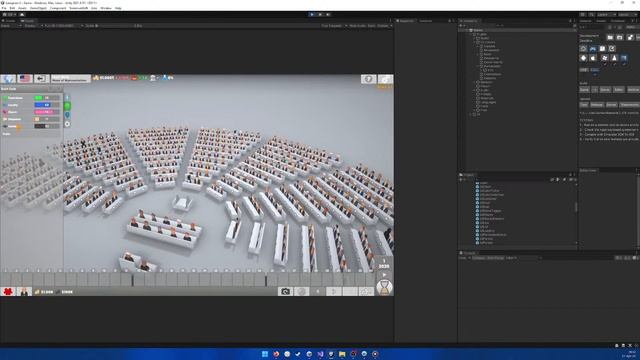Start Play mode with the play button
The height and width of the screenshot is (360, 640).
click(x=312, y=14)
